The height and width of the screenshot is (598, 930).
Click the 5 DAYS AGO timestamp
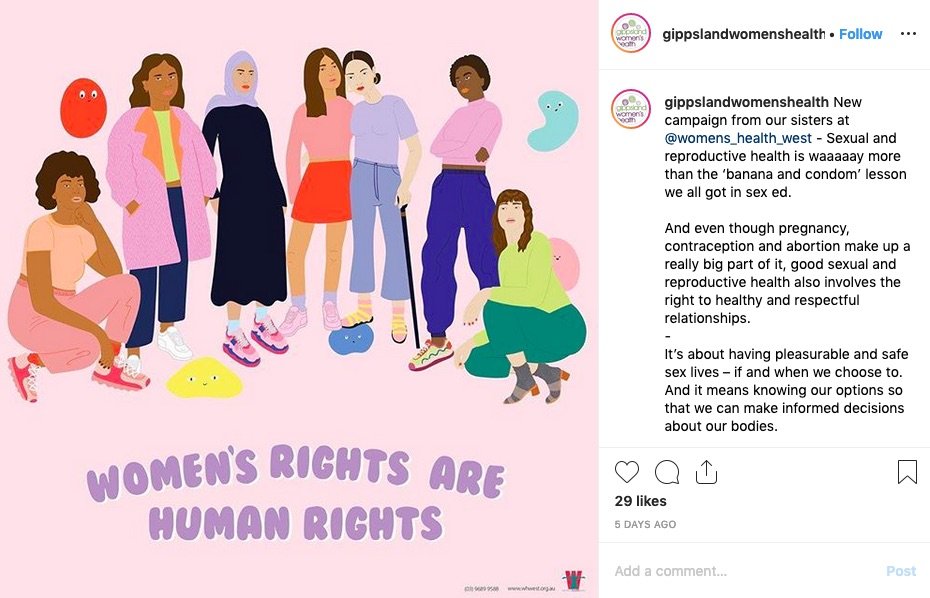click(x=645, y=524)
